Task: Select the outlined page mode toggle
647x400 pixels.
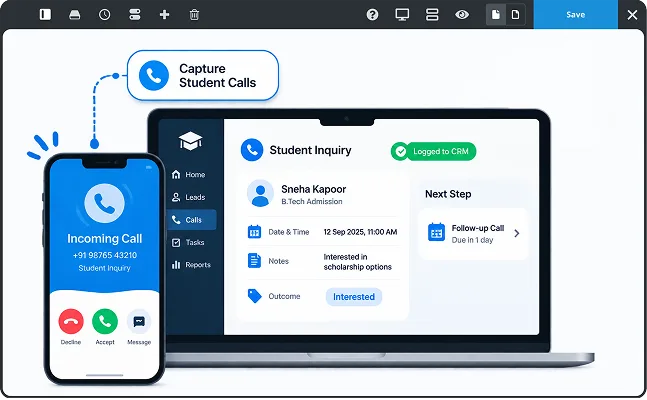Action: (515, 14)
